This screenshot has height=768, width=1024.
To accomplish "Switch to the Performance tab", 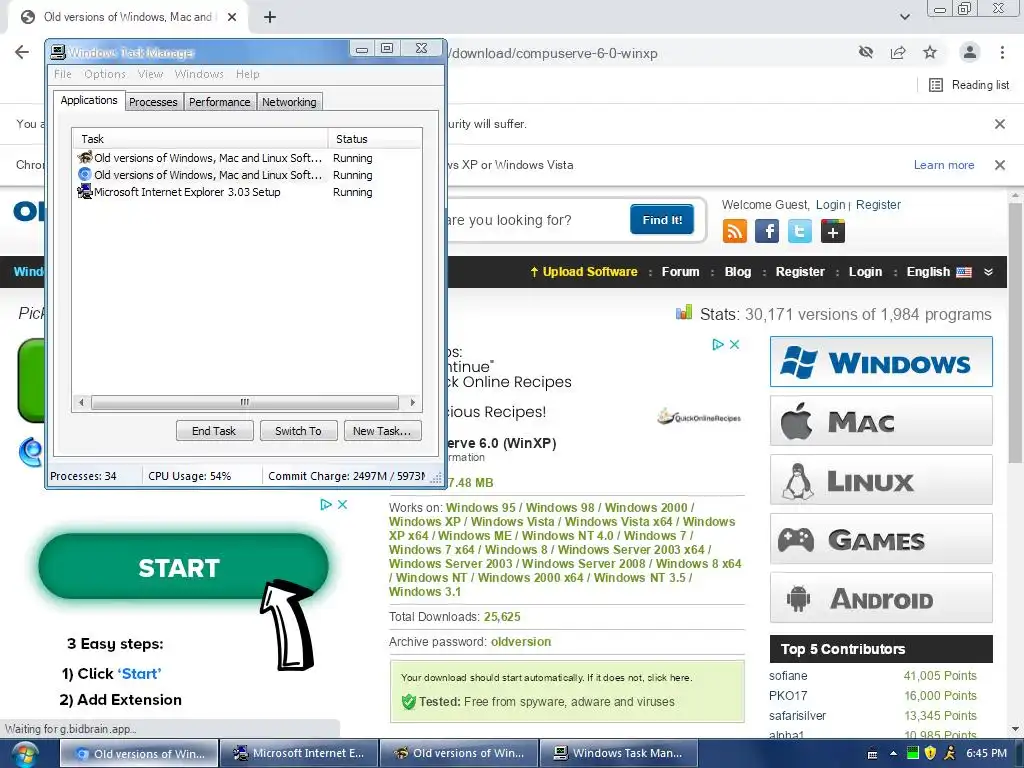I will [x=219, y=102].
